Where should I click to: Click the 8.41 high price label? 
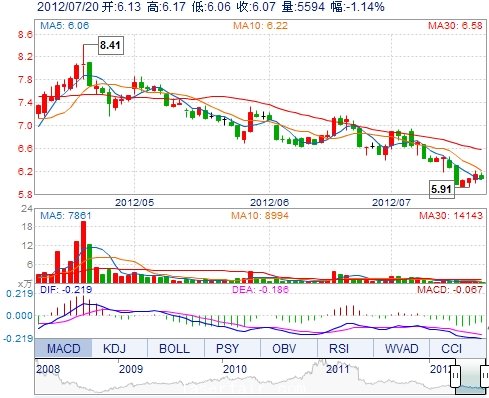tap(110, 45)
